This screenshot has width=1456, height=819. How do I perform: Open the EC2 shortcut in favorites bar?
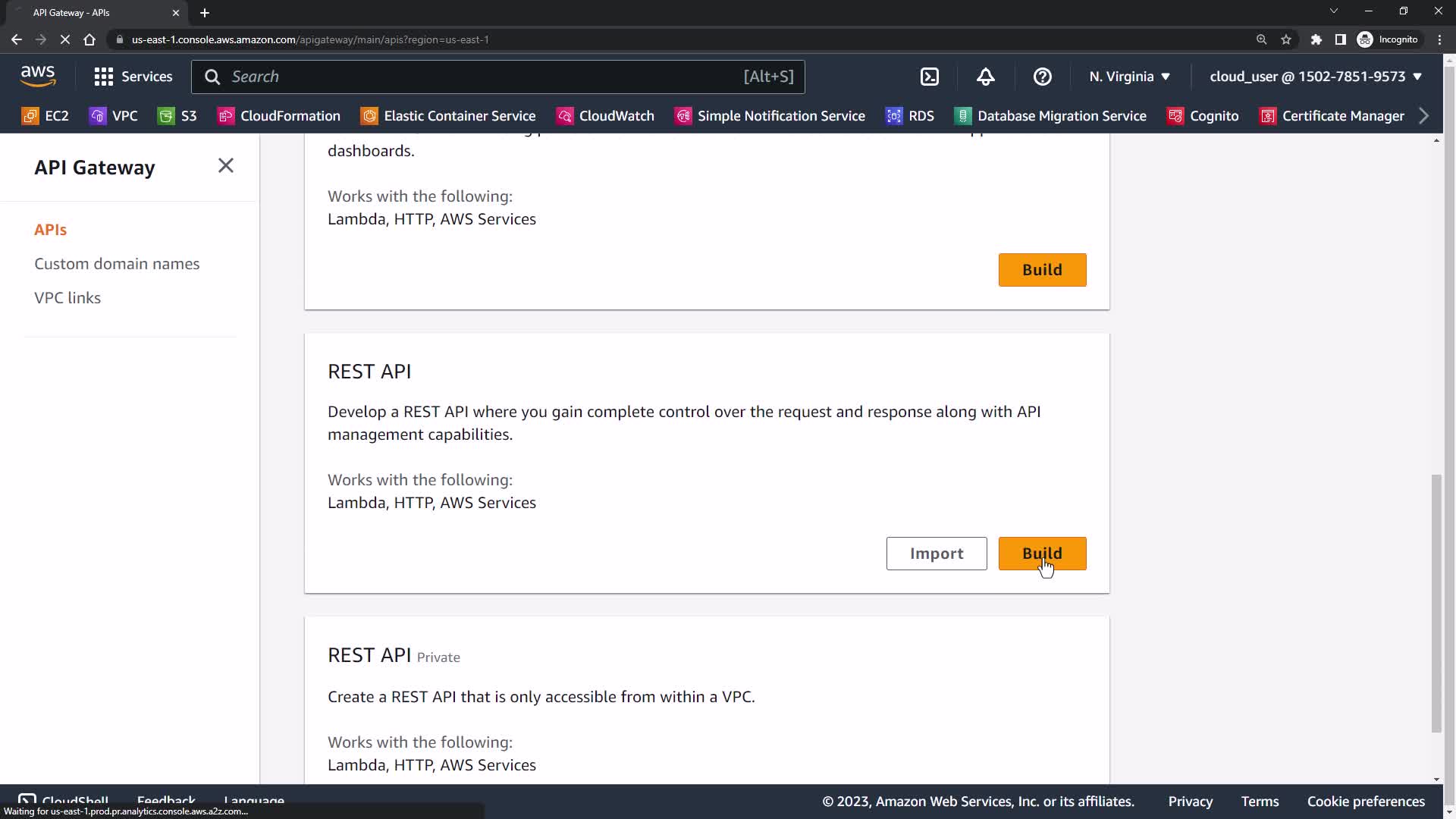click(45, 116)
